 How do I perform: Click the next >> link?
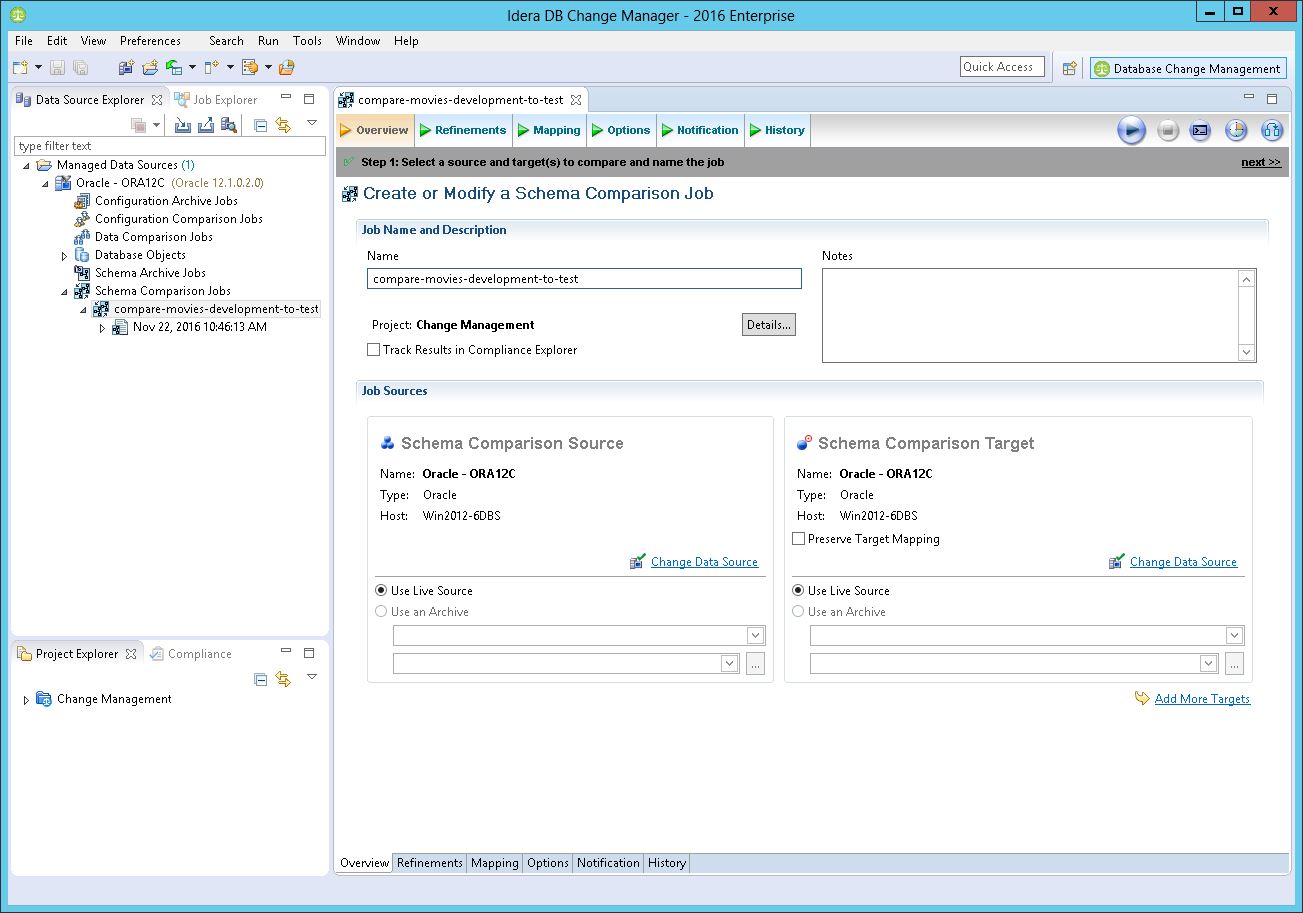[x=1261, y=162]
